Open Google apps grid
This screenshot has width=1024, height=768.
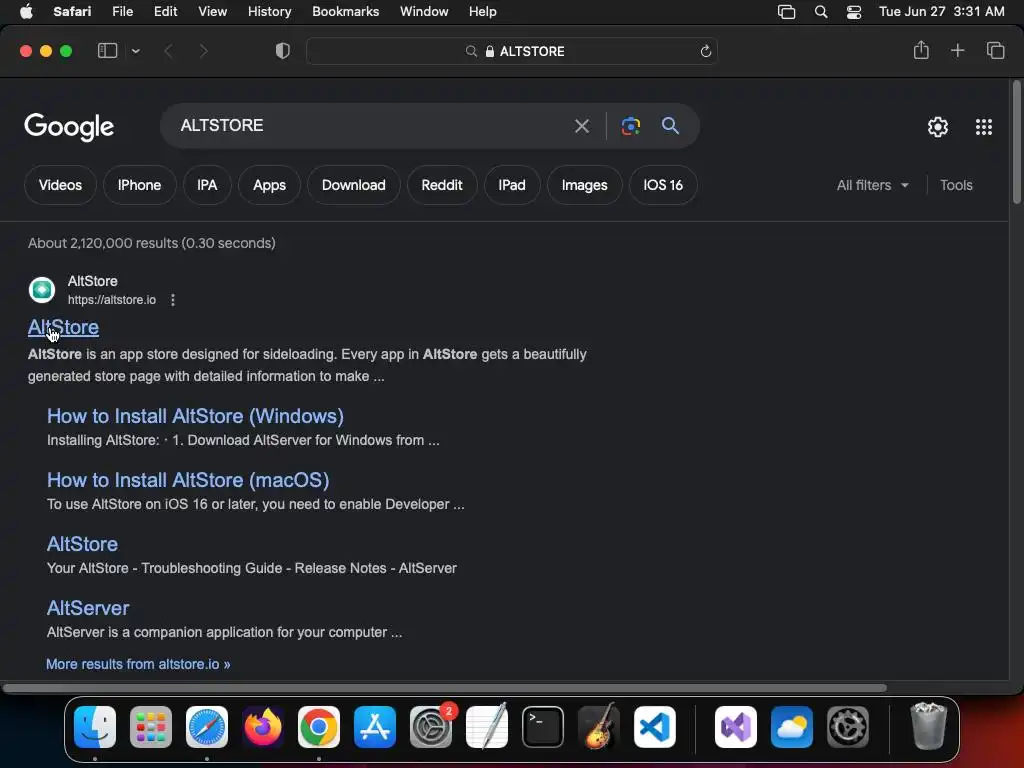(984, 127)
